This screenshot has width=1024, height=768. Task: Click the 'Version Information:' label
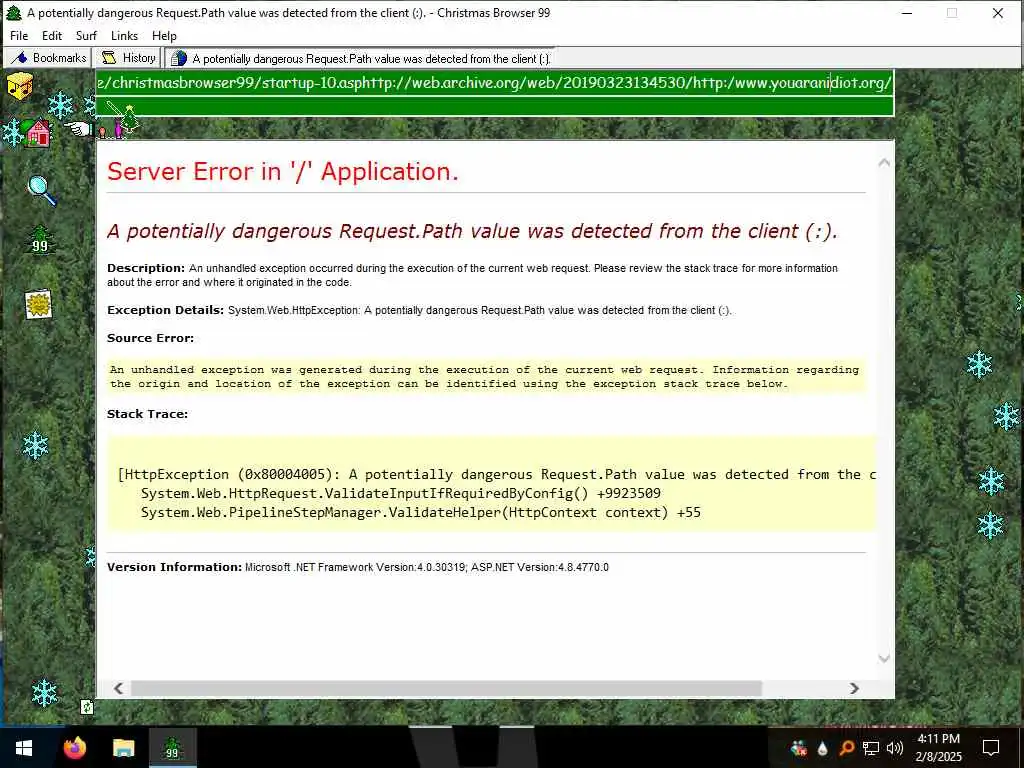point(174,567)
